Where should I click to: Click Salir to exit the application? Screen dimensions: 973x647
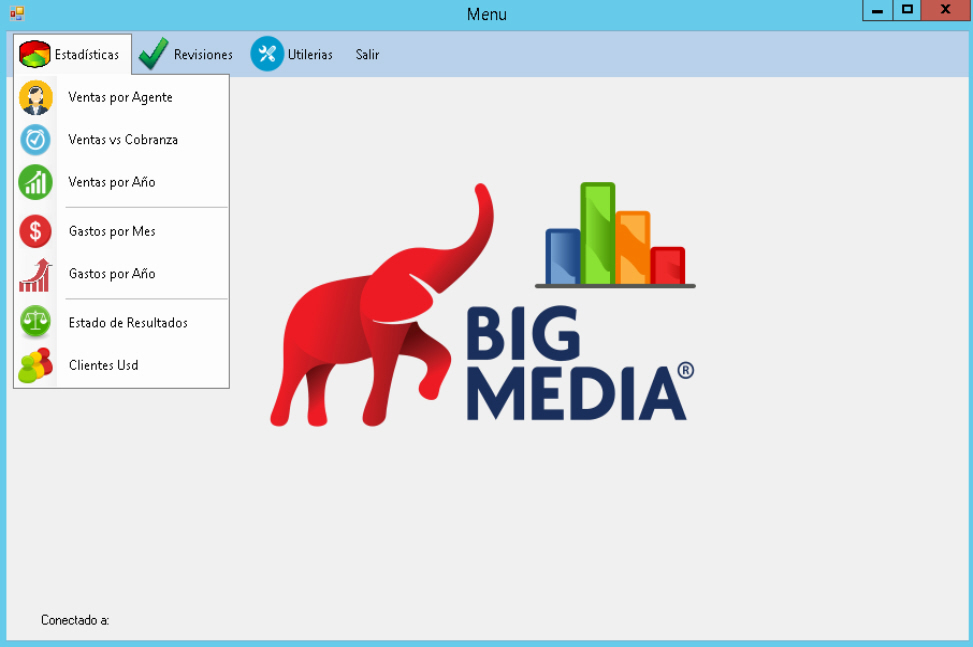pos(367,55)
